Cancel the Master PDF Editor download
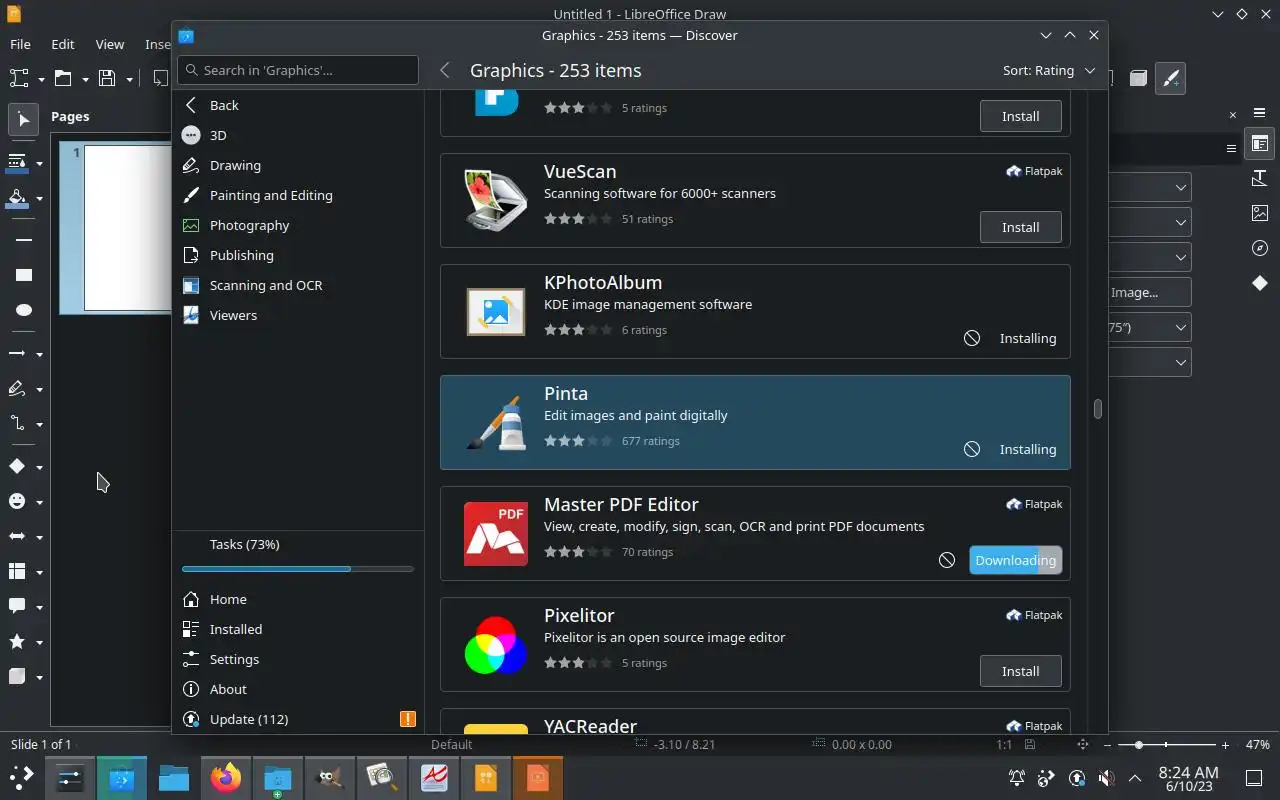Viewport: 1280px width, 800px height. coord(946,560)
